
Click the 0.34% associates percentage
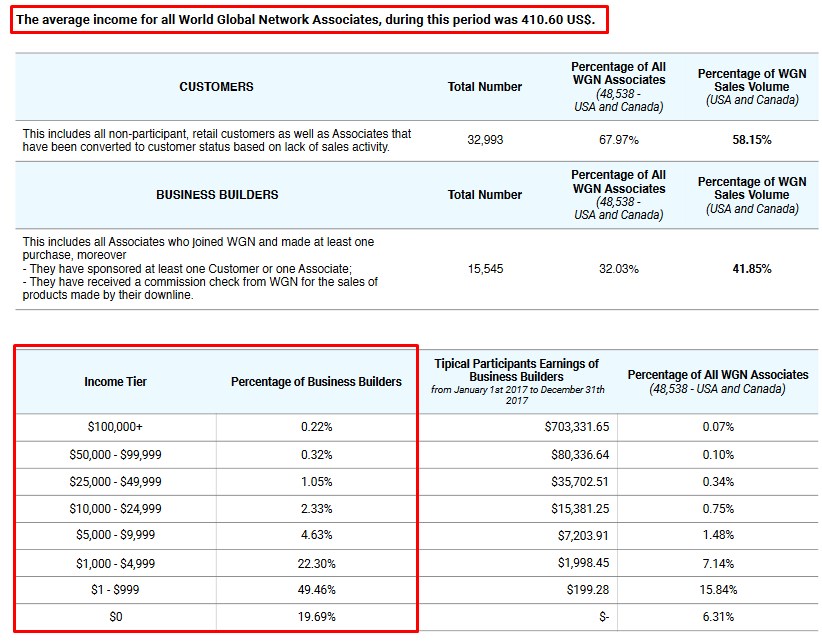718,482
